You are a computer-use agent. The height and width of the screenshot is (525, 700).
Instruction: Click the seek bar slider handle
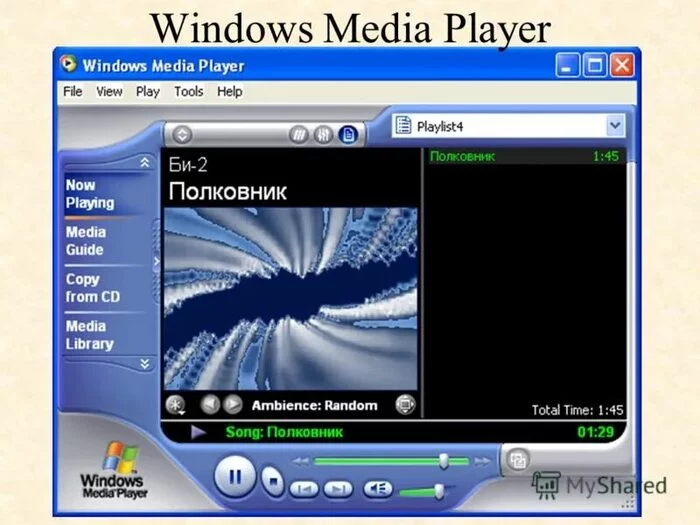pyautogui.click(x=443, y=461)
